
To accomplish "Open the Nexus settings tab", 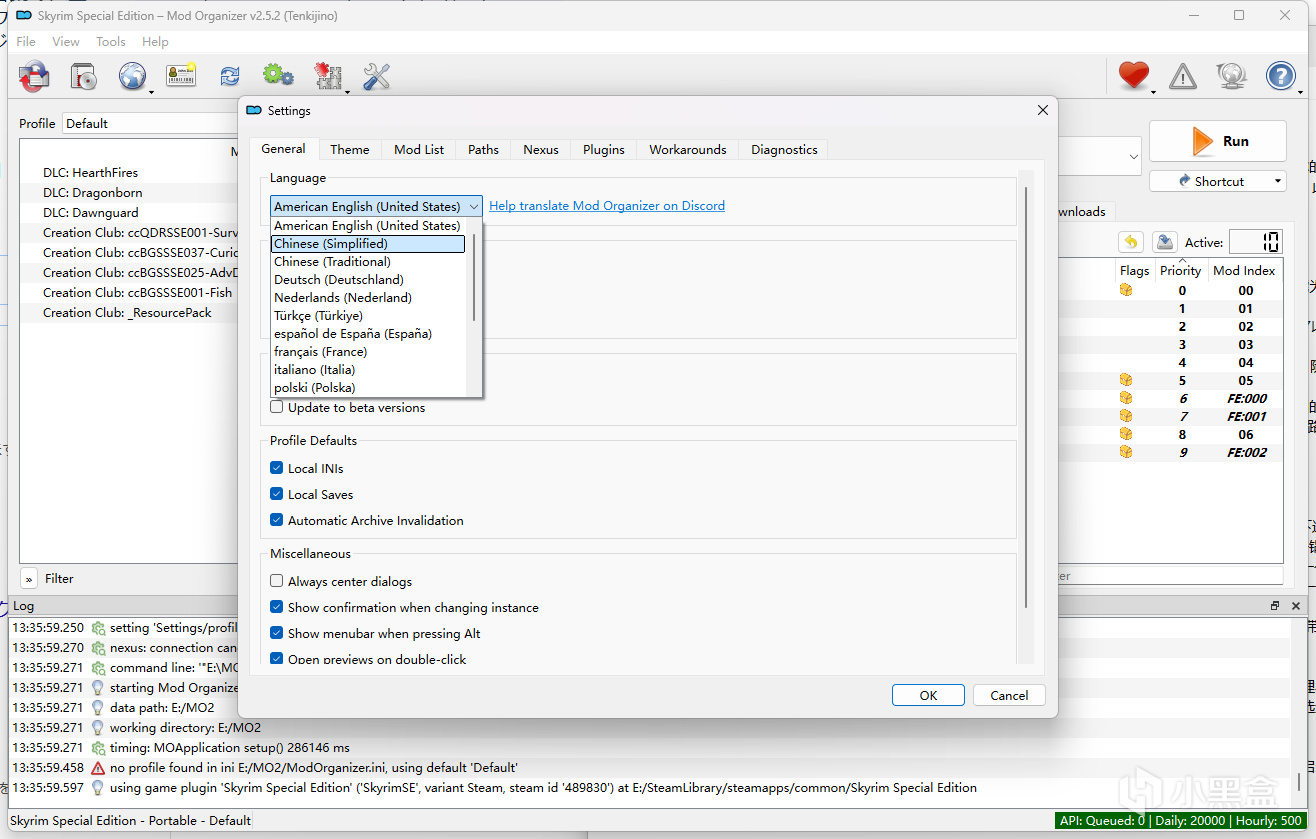I will coord(541,149).
